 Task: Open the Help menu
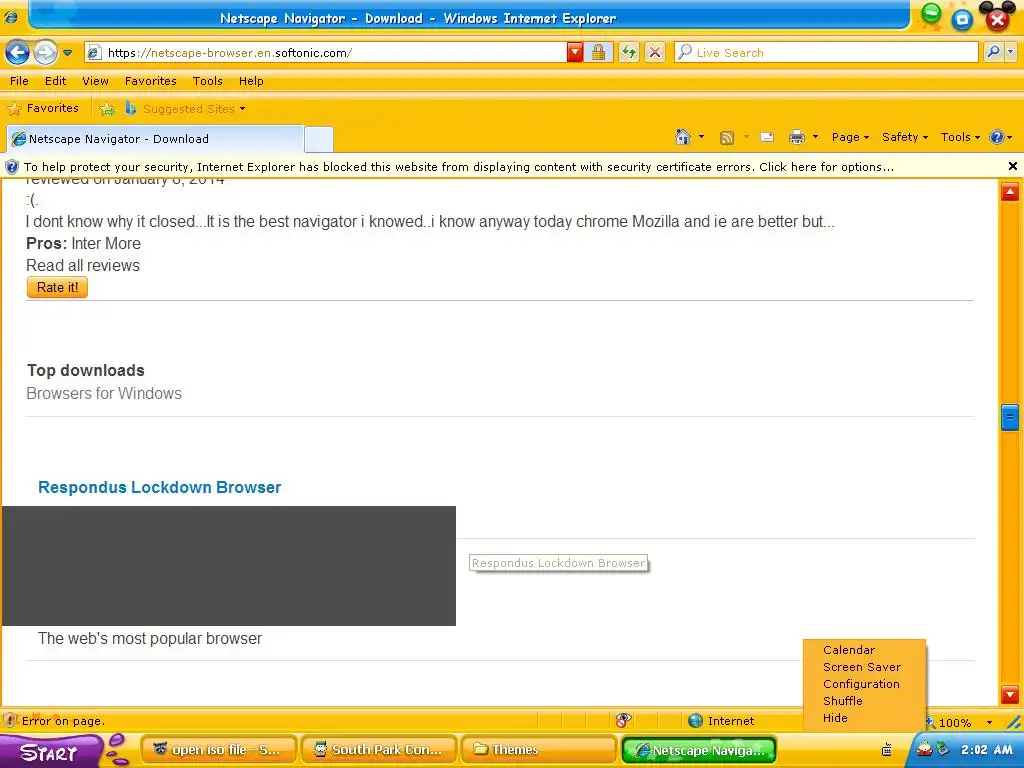(251, 81)
